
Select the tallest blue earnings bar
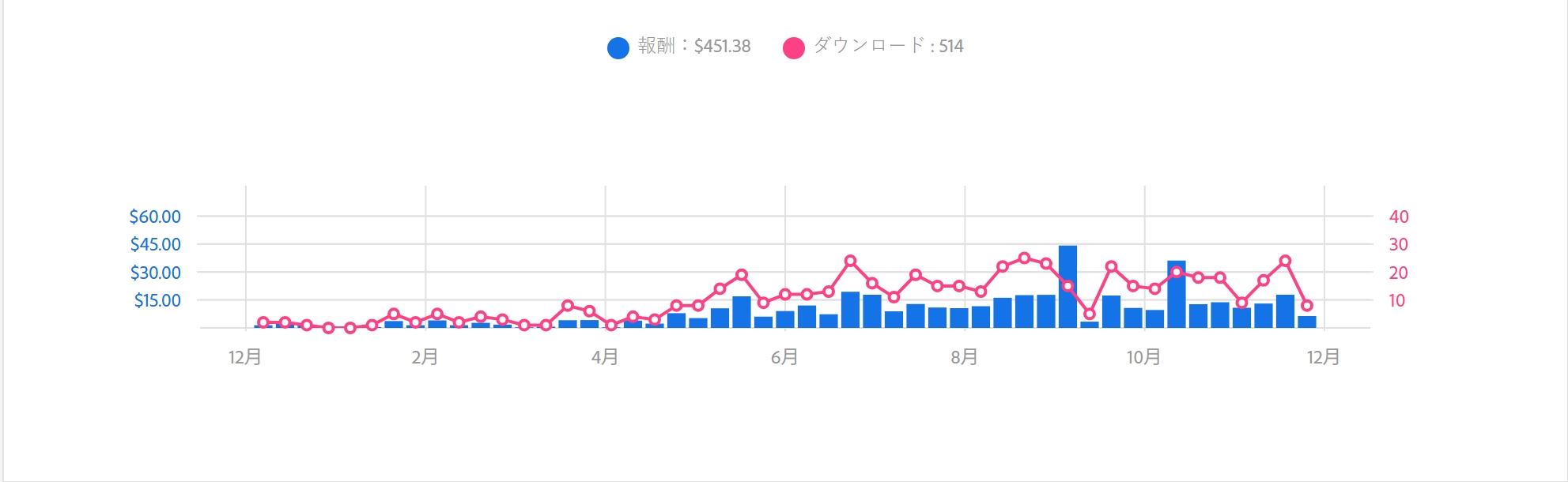click(1067, 286)
